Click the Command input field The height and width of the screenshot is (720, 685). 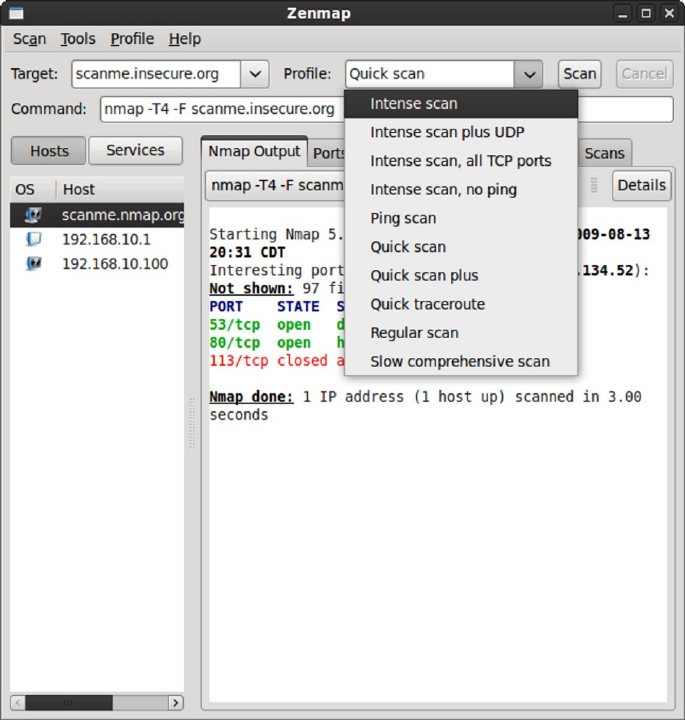click(222, 109)
